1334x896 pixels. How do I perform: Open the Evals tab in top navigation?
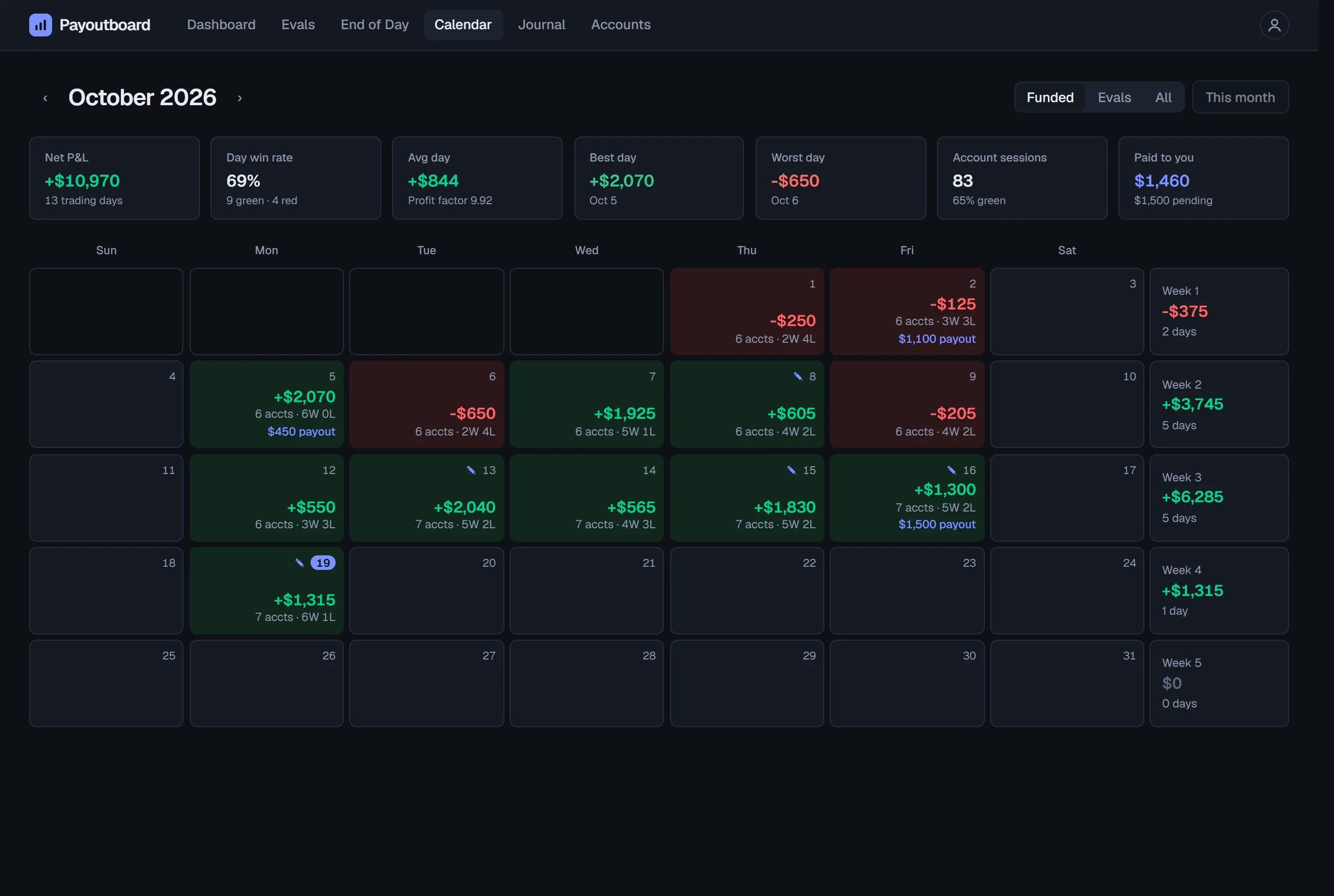(x=298, y=24)
